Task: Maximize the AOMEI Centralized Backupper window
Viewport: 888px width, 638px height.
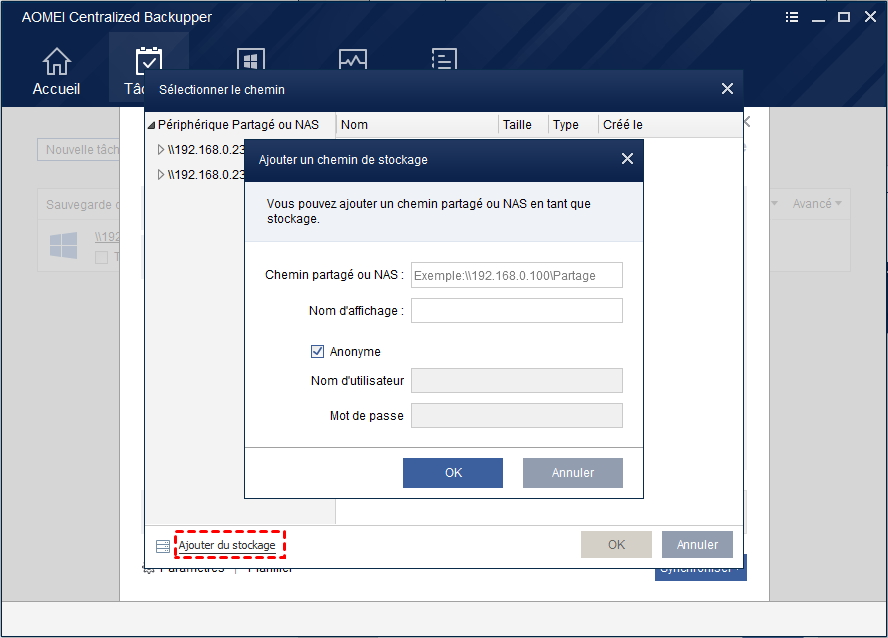Action: (844, 17)
